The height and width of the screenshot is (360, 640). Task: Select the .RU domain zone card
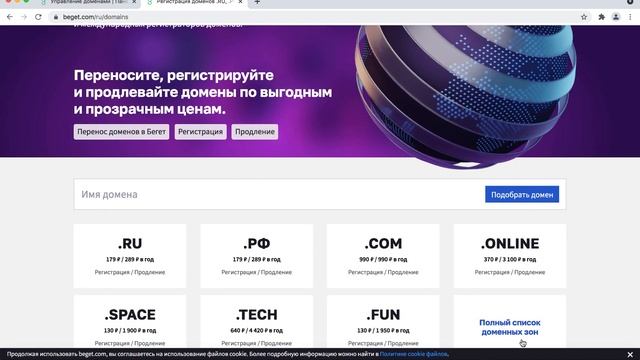(130, 256)
